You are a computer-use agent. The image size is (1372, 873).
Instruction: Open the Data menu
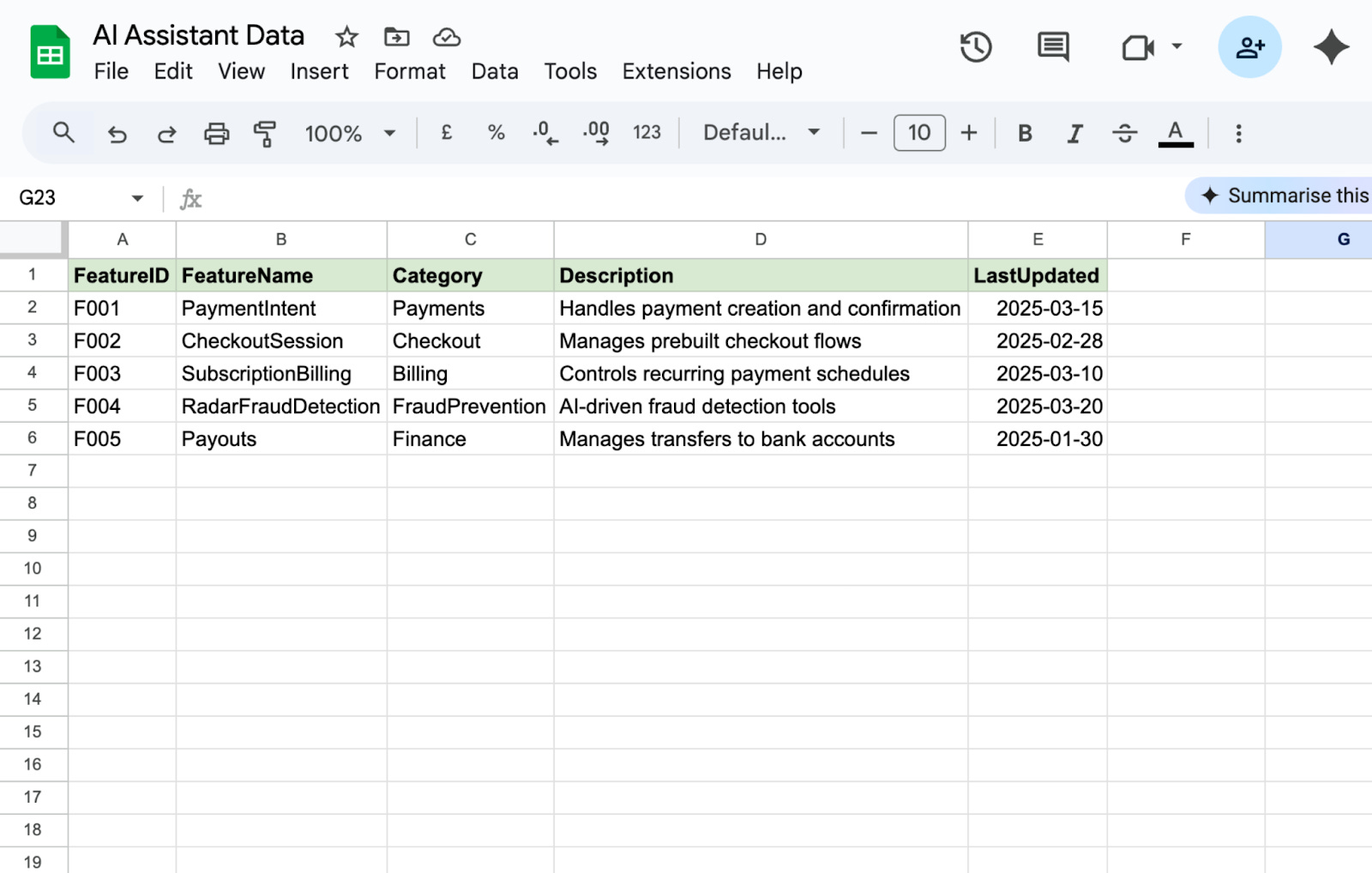pyautogui.click(x=495, y=71)
